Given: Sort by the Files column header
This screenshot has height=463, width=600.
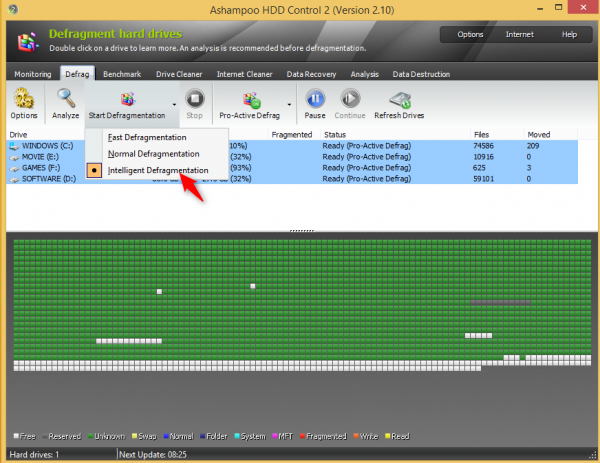Looking at the screenshot, I should [x=481, y=135].
